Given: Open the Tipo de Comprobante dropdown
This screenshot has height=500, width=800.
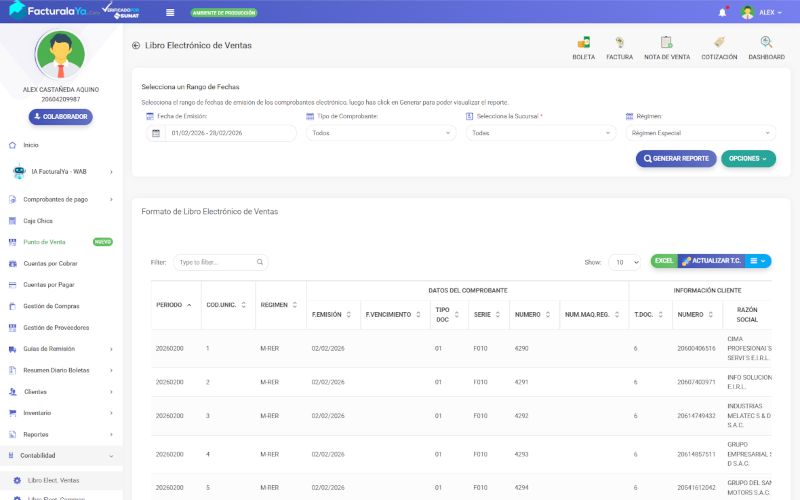Looking at the screenshot, I should (380, 133).
